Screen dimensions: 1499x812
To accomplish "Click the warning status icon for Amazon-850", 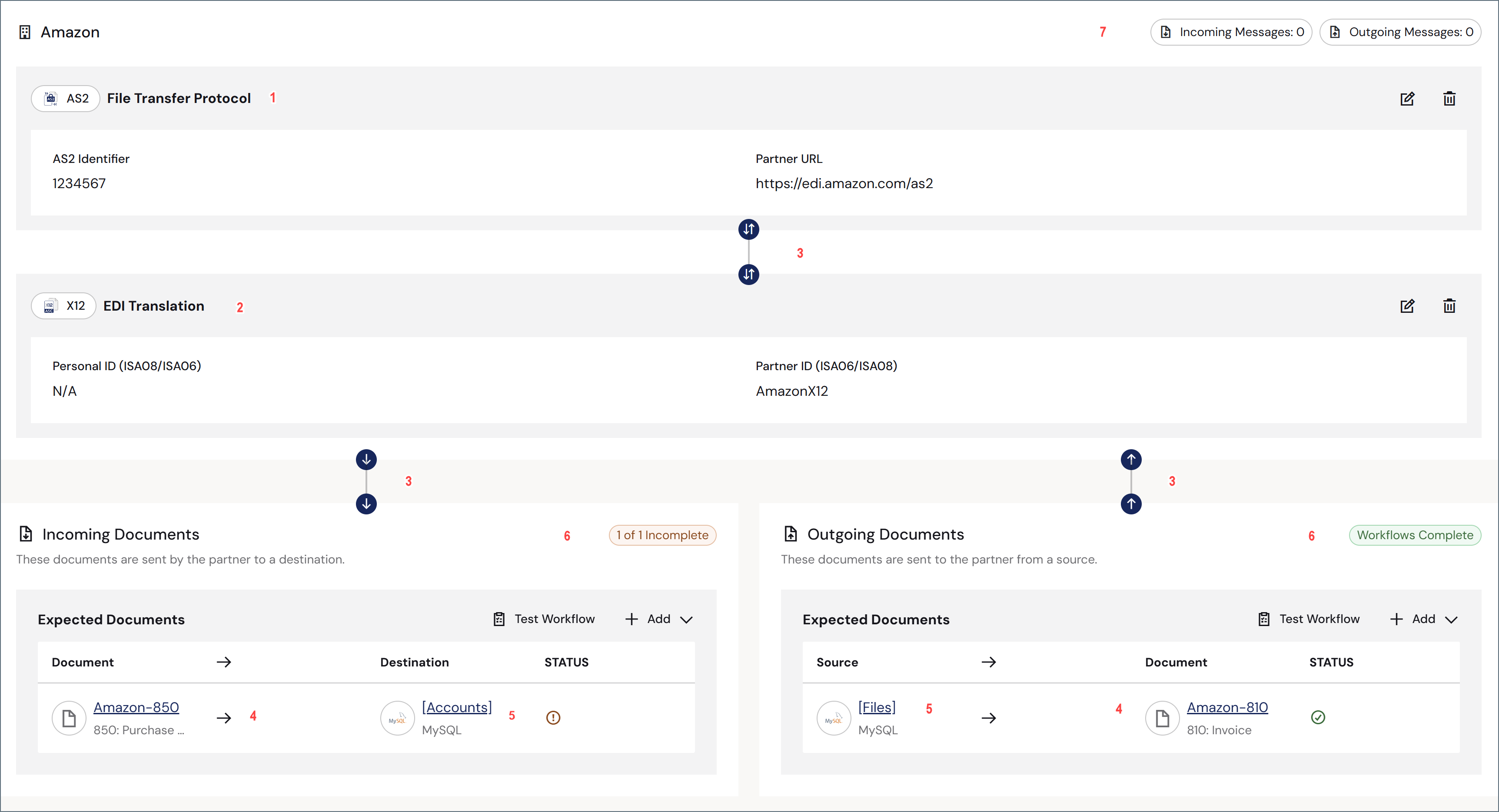I will (553, 718).
